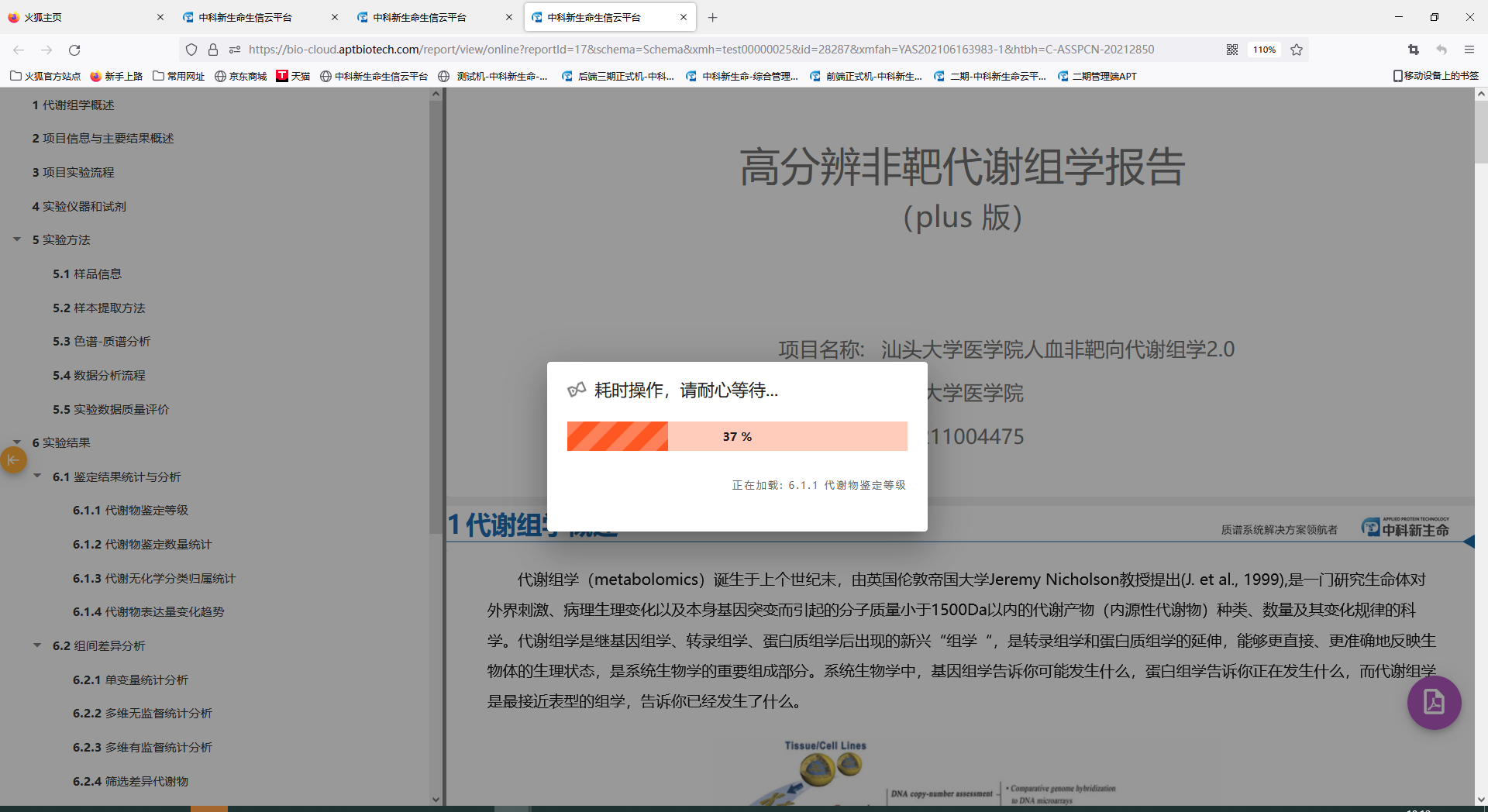Open the Firefox hamburger menu
Screen dimensions: 1488x812
pos(1469,50)
